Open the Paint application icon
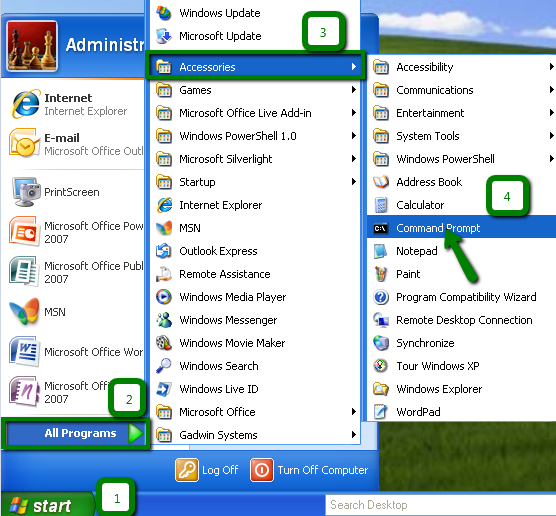This screenshot has height=516, width=556. (x=381, y=274)
